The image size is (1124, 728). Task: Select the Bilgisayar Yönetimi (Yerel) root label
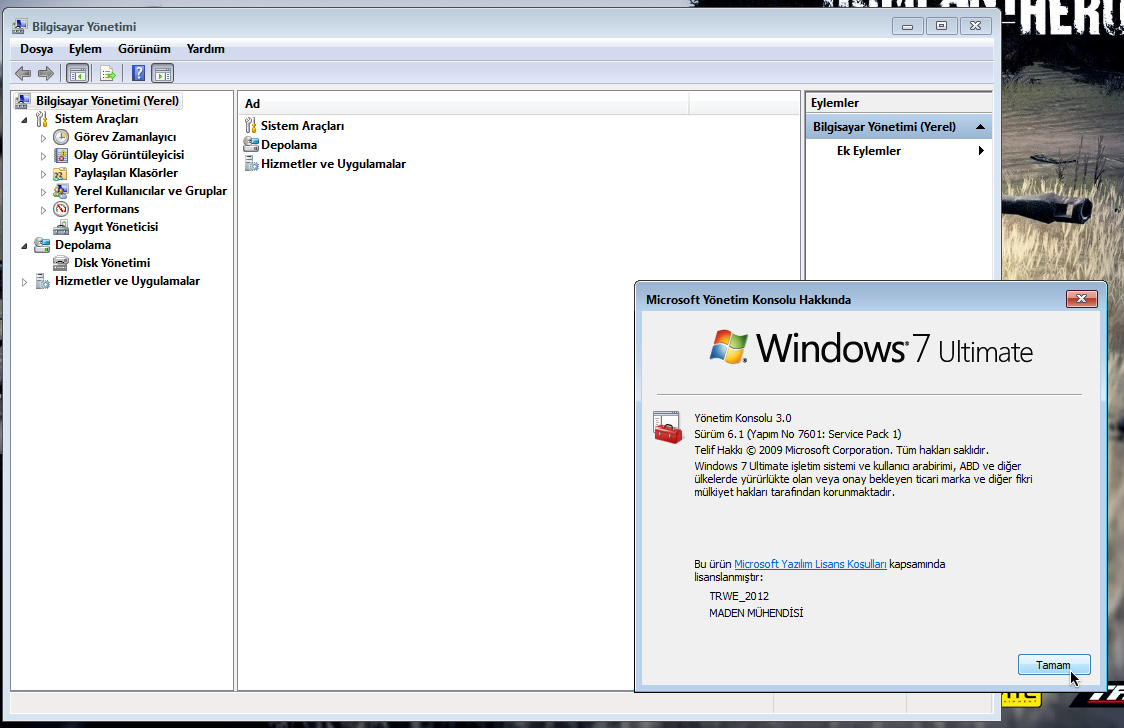tap(108, 100)
